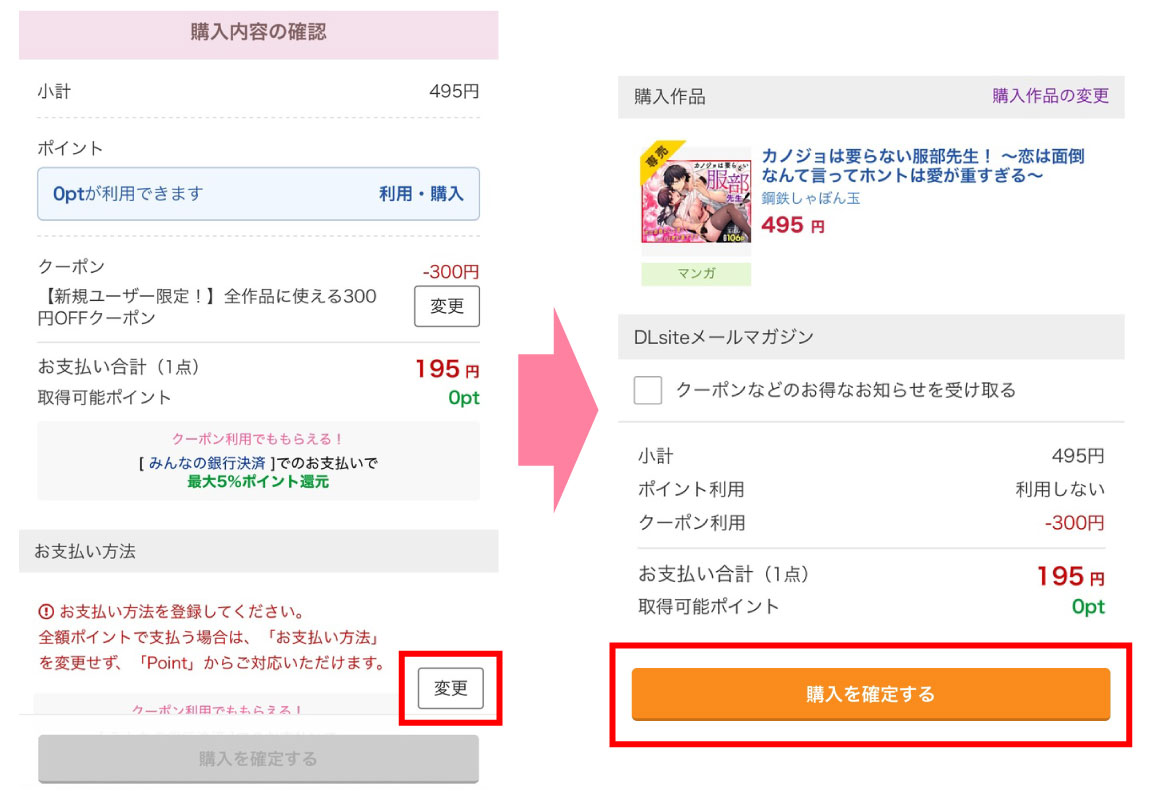Click the お支払い方法 section header
The image size is (1150, 800).
85,551
